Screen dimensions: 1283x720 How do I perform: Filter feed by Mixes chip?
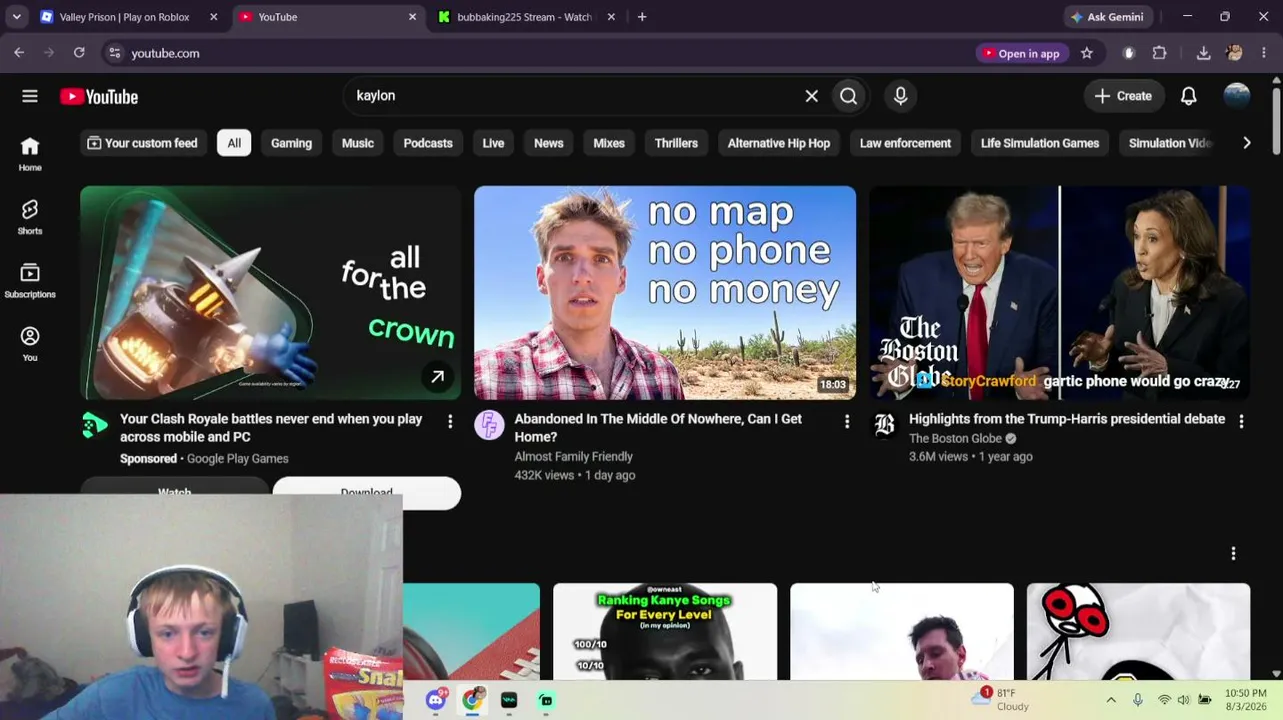point(609,143)
